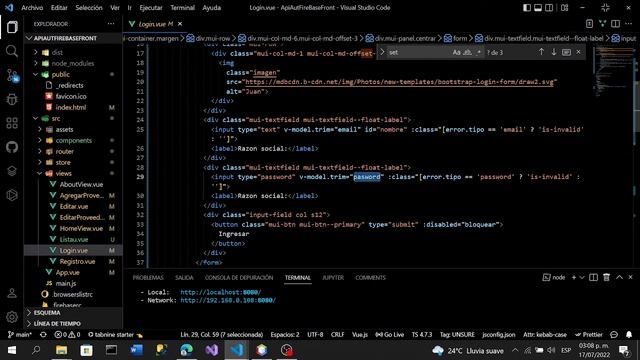Viewport: 640px width, 360px height.
Task: Open Microsoft Word from taskbar
Action: [136, 350]
